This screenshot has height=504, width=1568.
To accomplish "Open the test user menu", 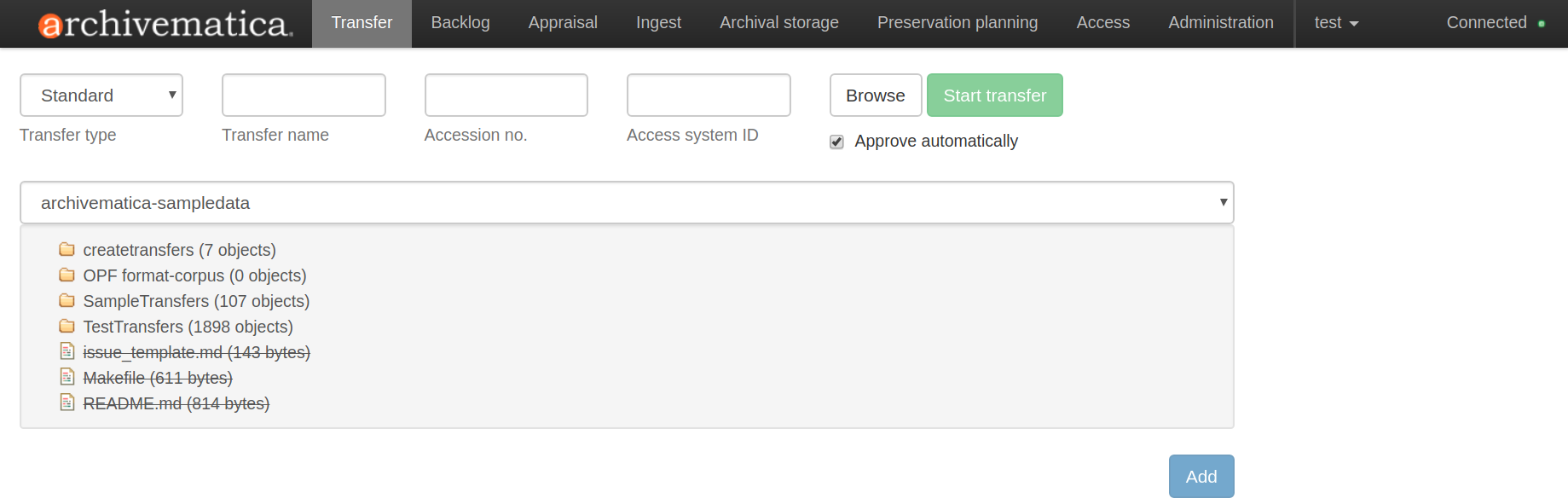I will (x=1335, y=23).
